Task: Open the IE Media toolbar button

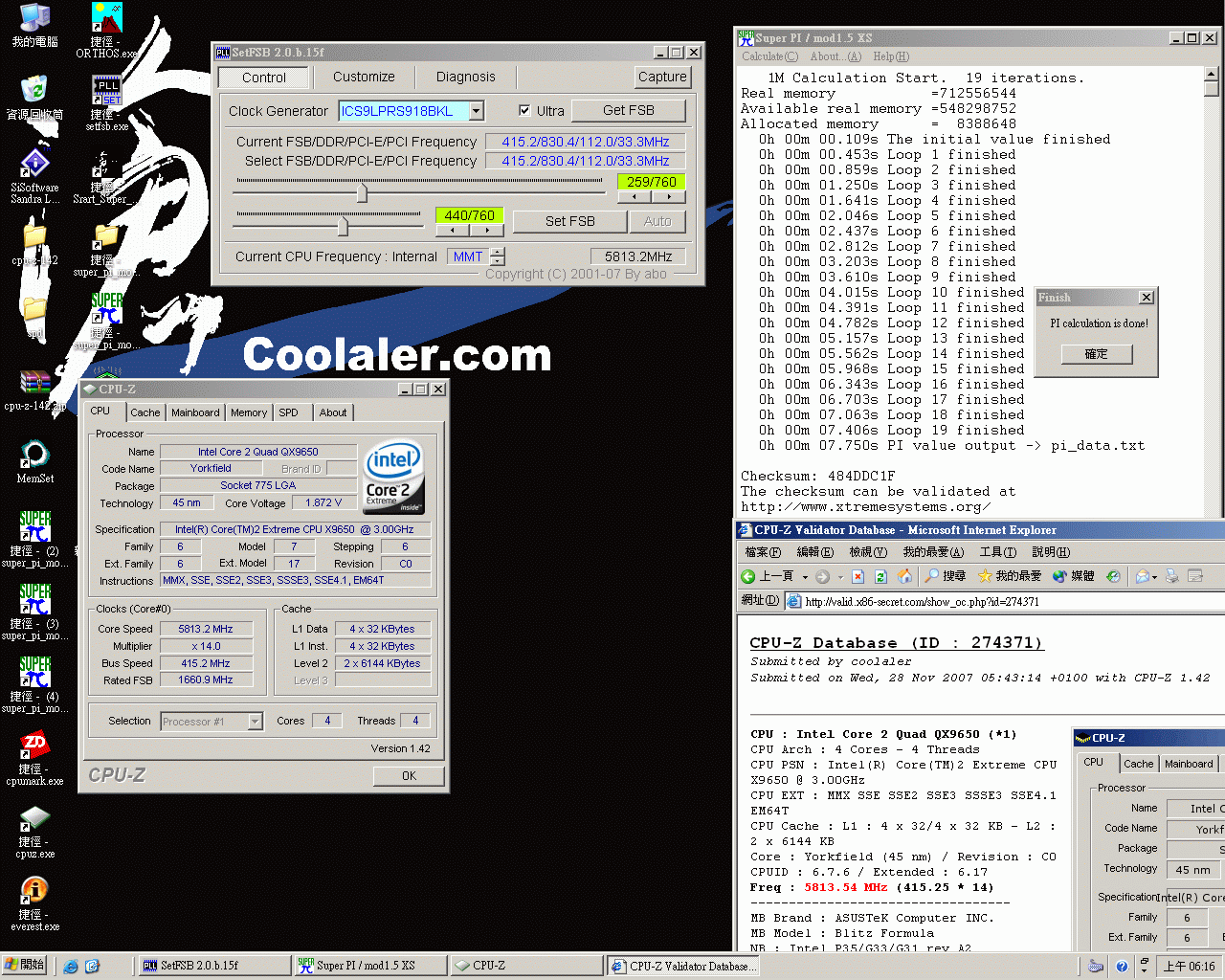Action: (1073, 576)
